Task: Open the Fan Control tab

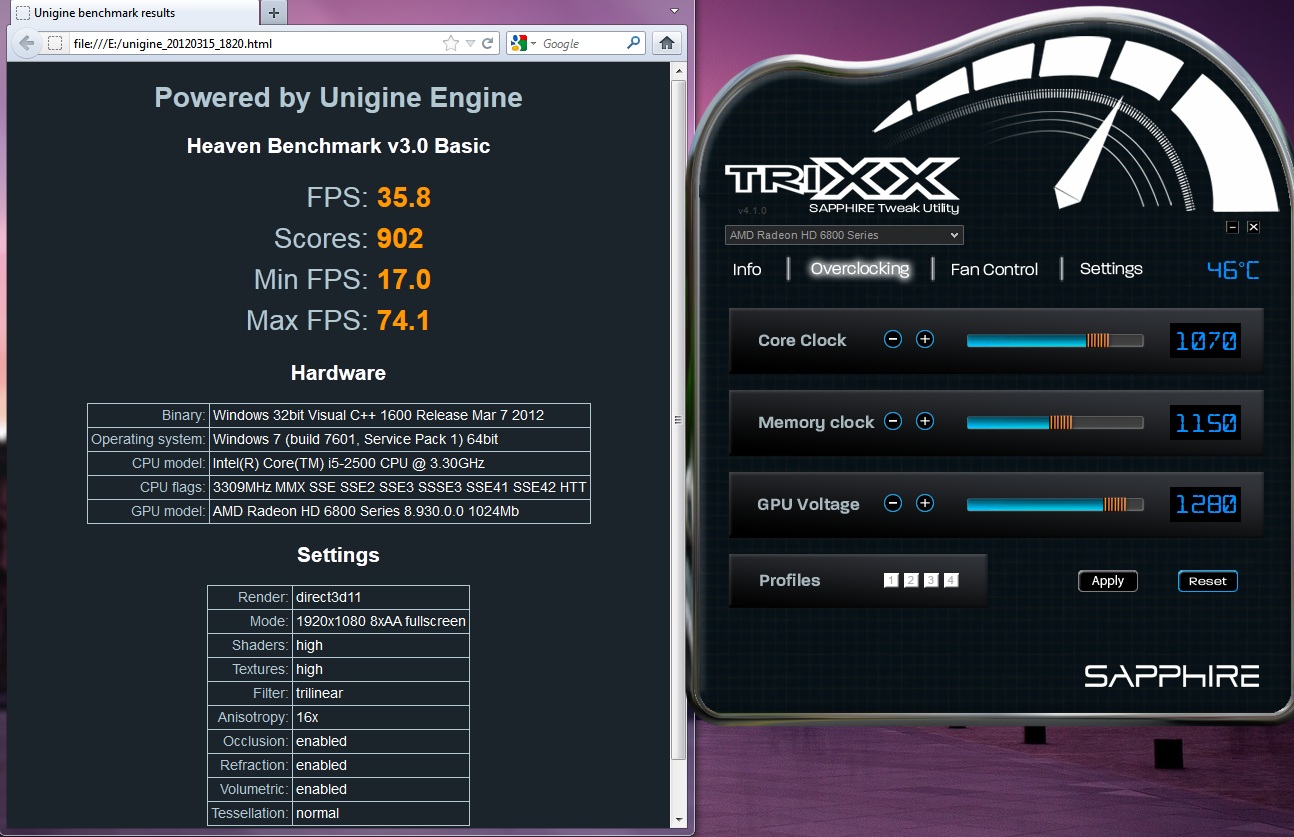Action: click(x=994, y=269)
